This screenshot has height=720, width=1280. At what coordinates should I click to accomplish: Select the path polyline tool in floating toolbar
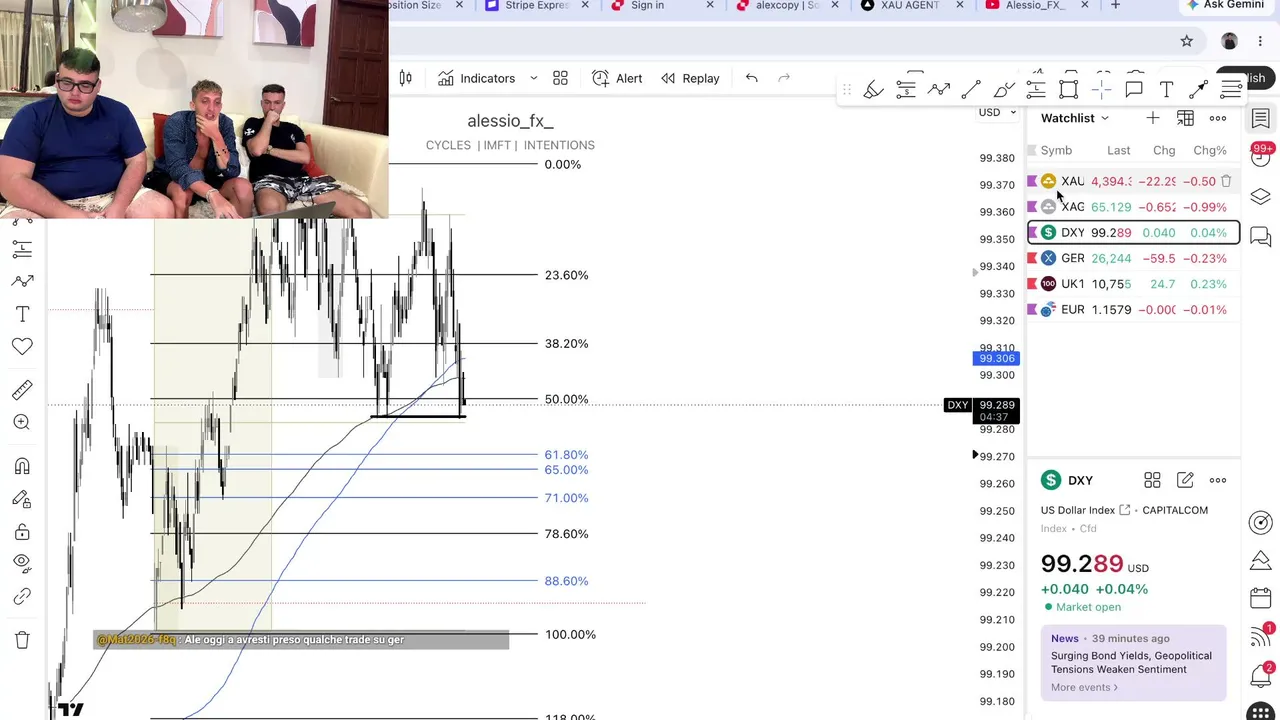[x=938, y=90]
